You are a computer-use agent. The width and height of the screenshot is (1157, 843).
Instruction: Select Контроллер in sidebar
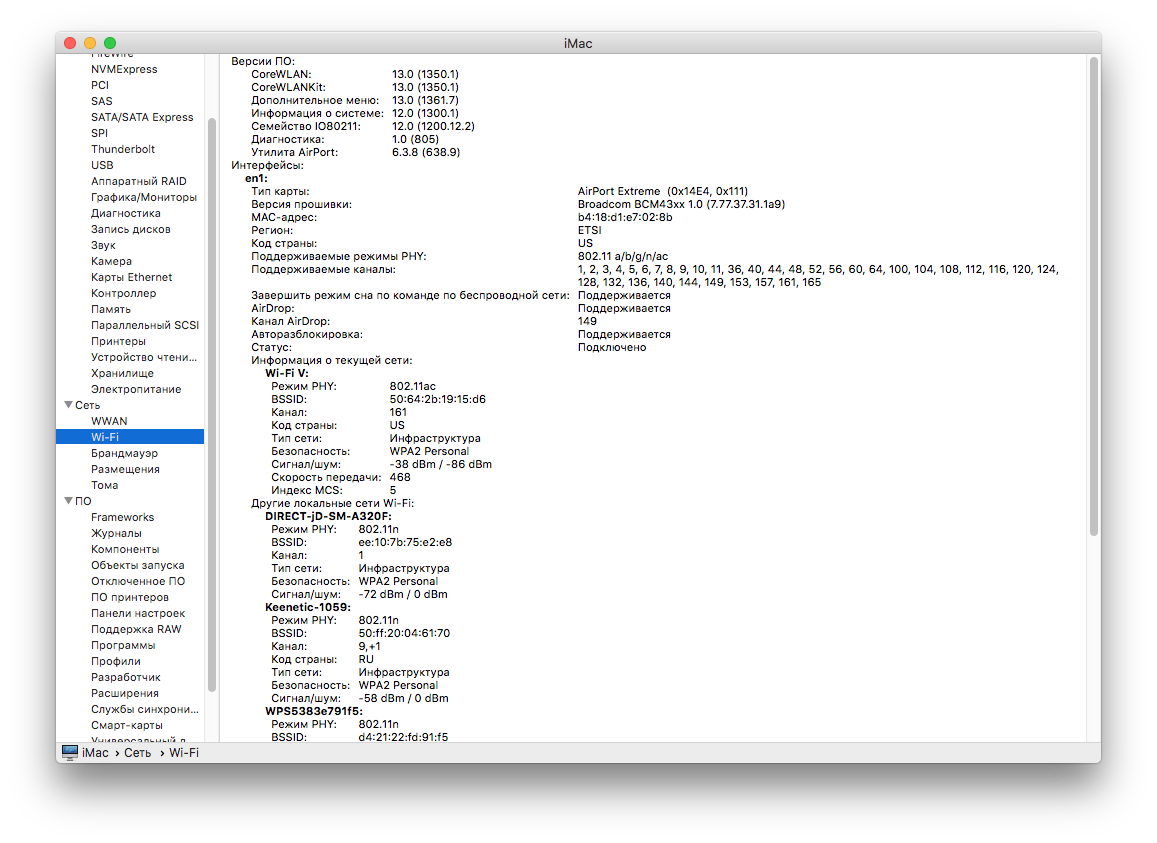pos(123,293)
